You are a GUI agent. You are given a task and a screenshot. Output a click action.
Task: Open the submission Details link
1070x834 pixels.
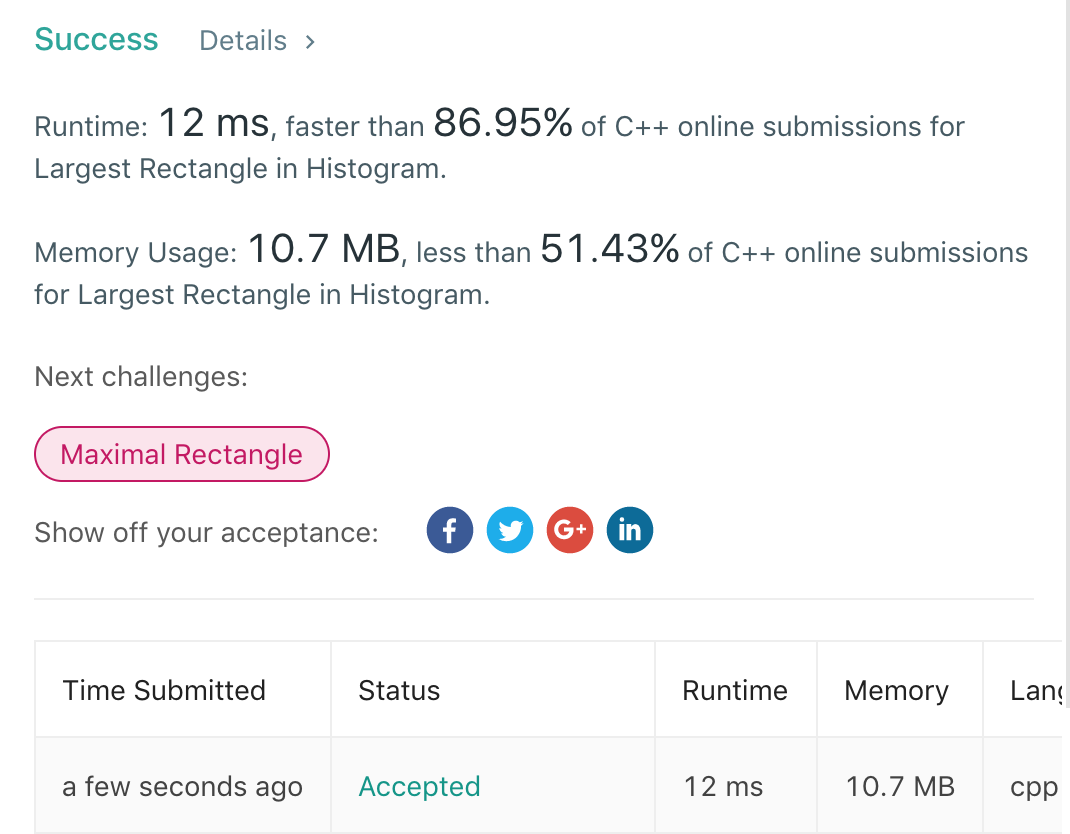pos(257,41)
